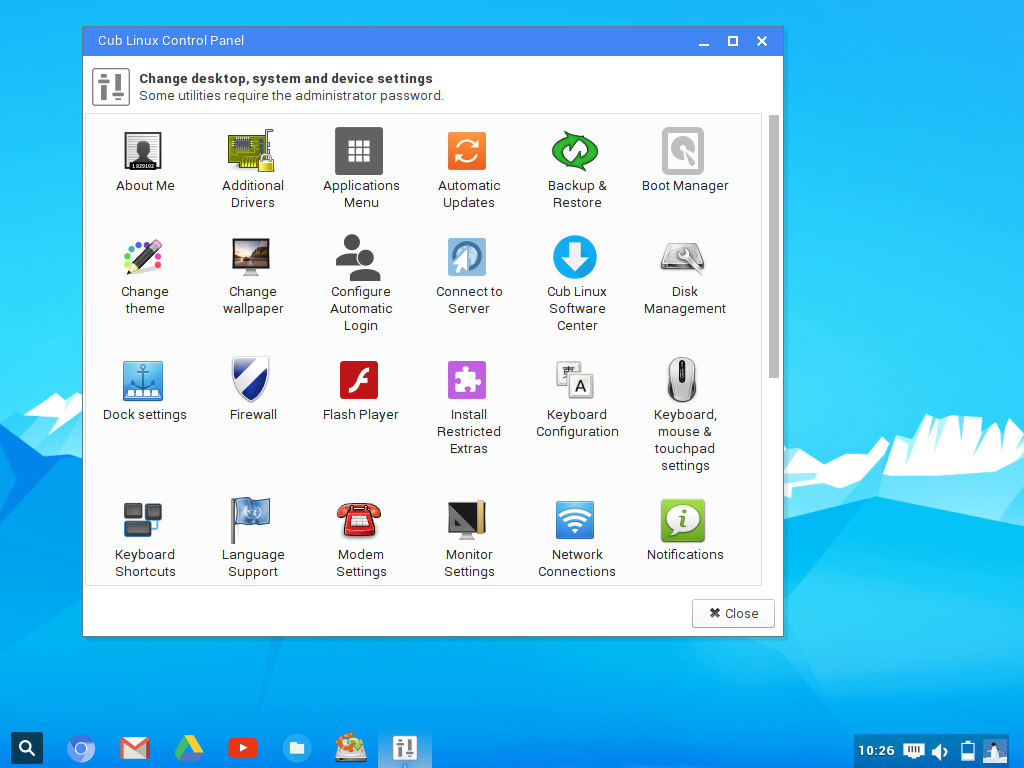This screenshot has height=768, width=1024.
Task: Launch the Boot Manager
Action: [x=684, y=157]
